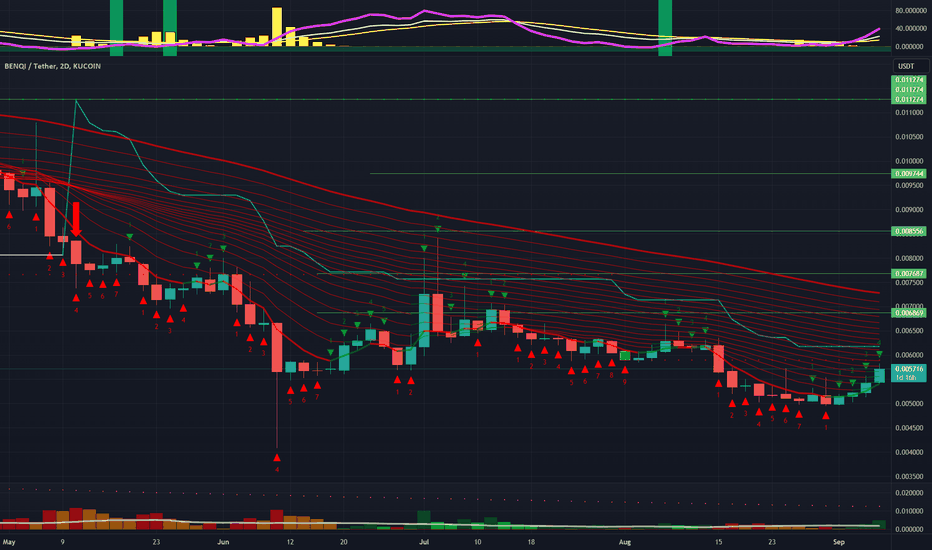Viewport: 932px width, 550px height.
Task: Click the 0.007500 price axis value
Action: click(909, 282)
